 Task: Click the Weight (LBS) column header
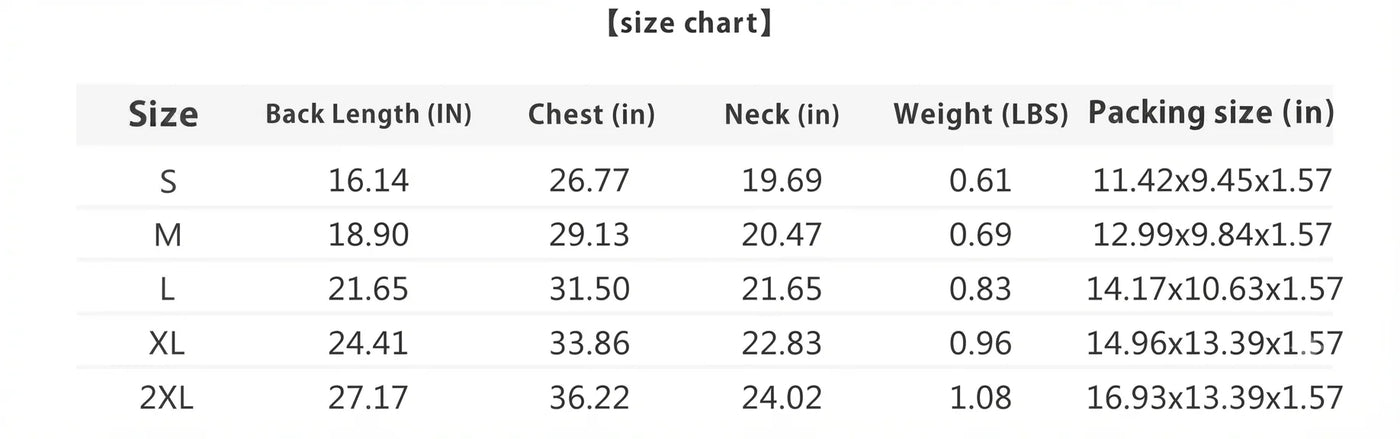point(981,114)
